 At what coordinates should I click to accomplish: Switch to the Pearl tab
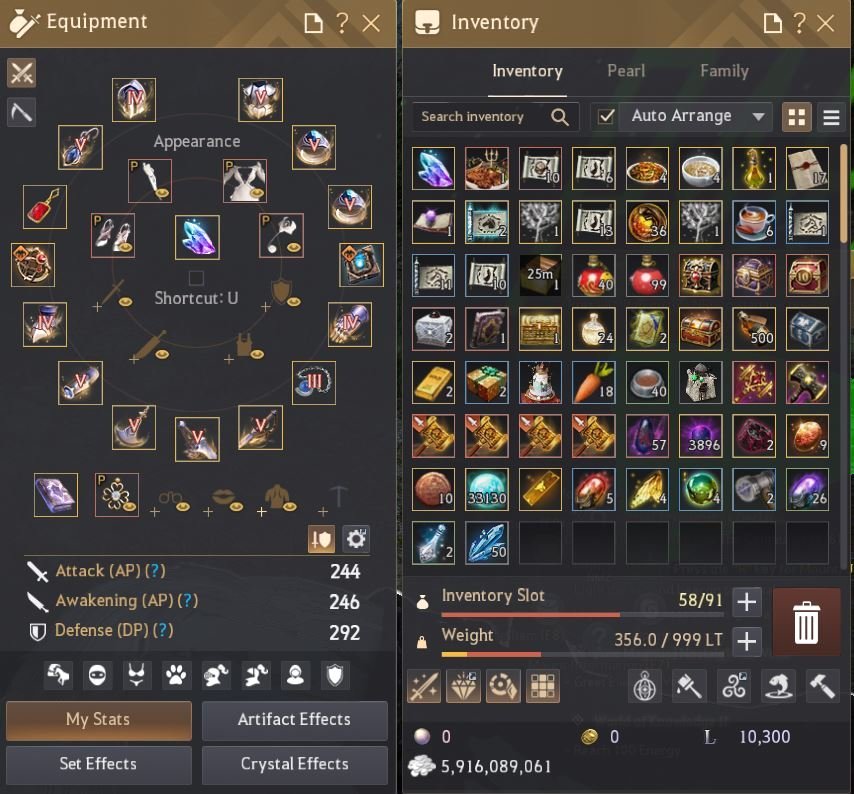[x=626, y=71]
